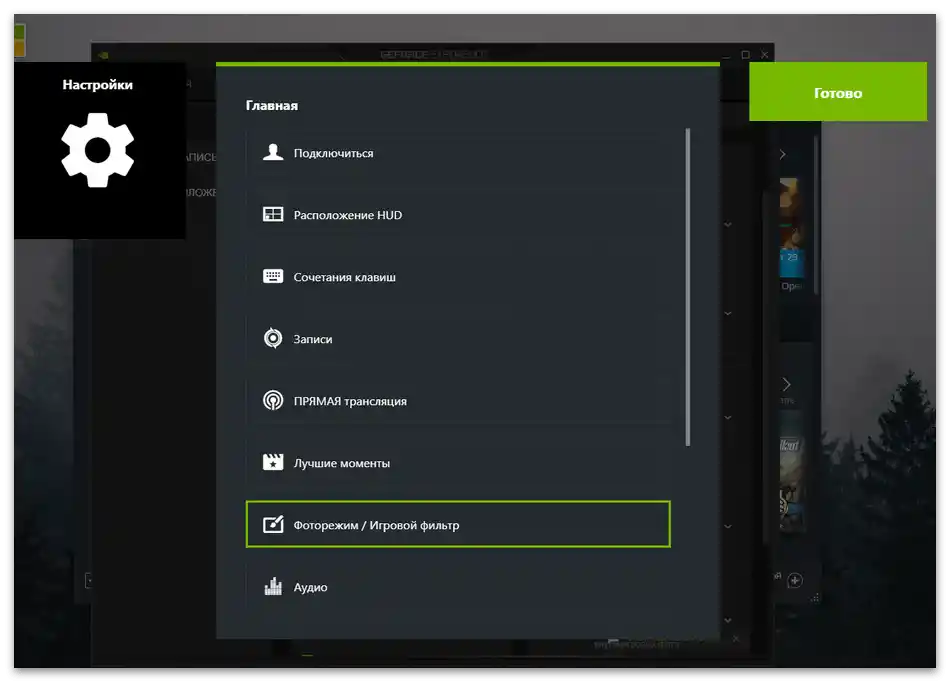Close the background GeForce Experience window

(x=765, y=55)
